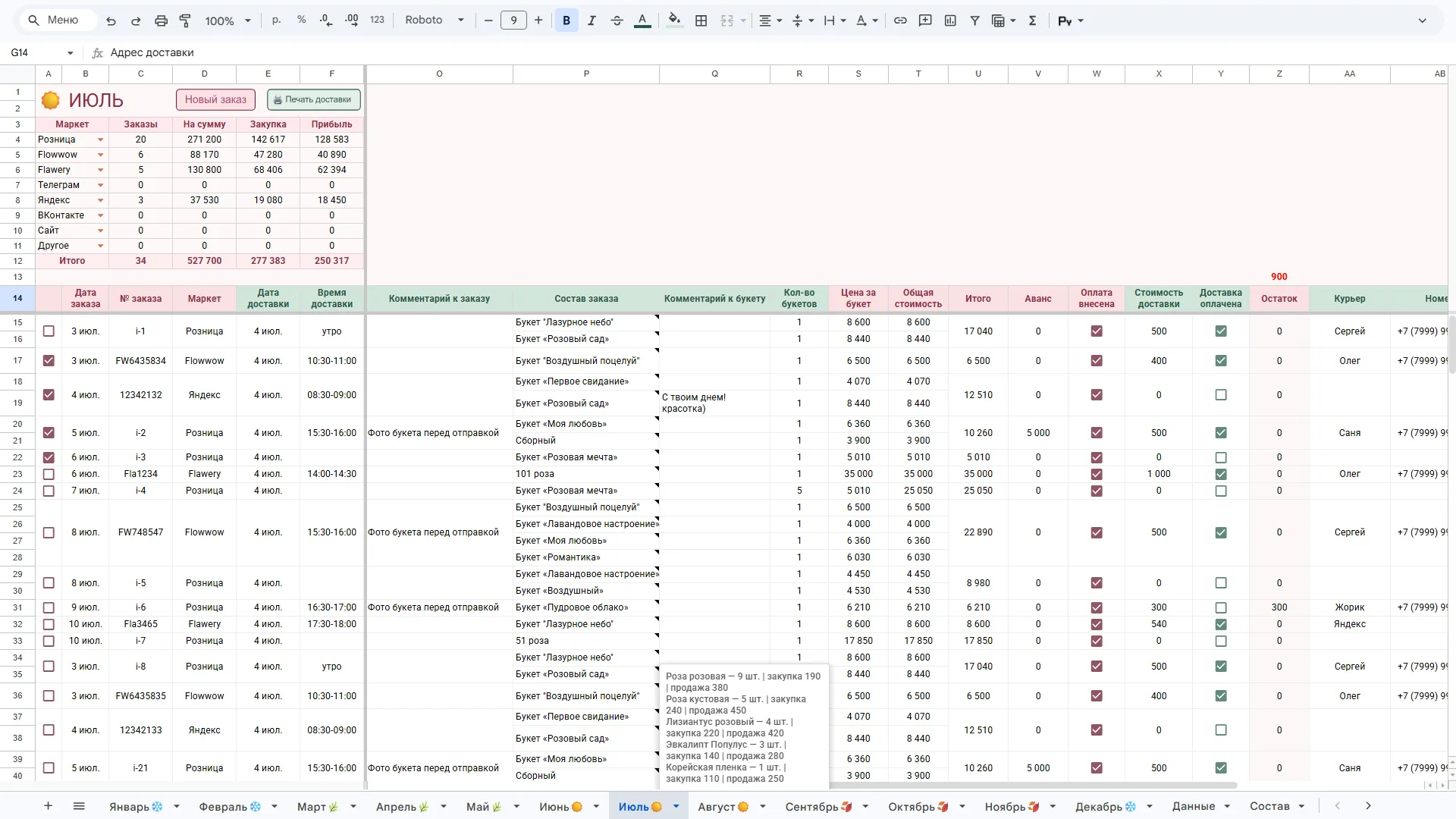Open the Меню search button
The width and height of the screenshot is (1456, 819).
[x=57, y=20]
